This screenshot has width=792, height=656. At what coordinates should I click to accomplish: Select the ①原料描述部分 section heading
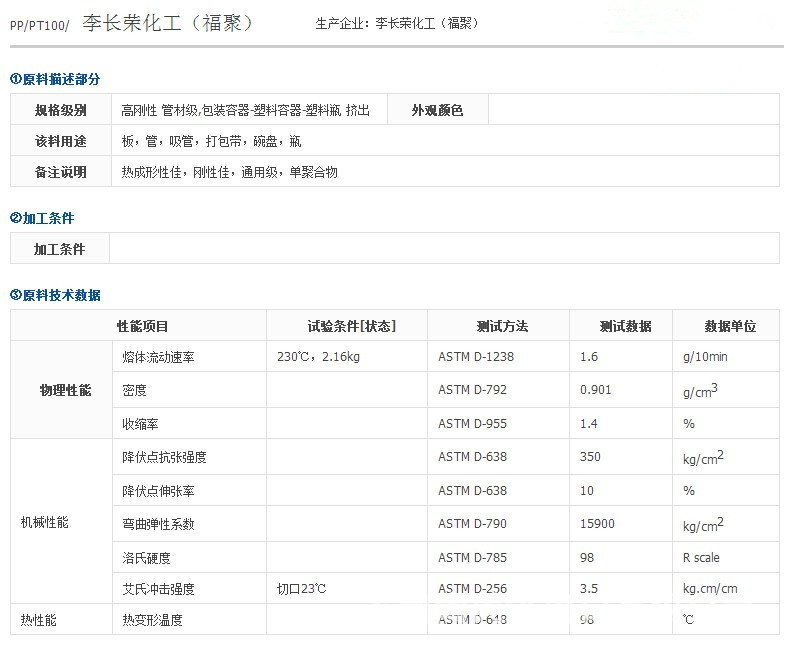[x=55, y=79]
